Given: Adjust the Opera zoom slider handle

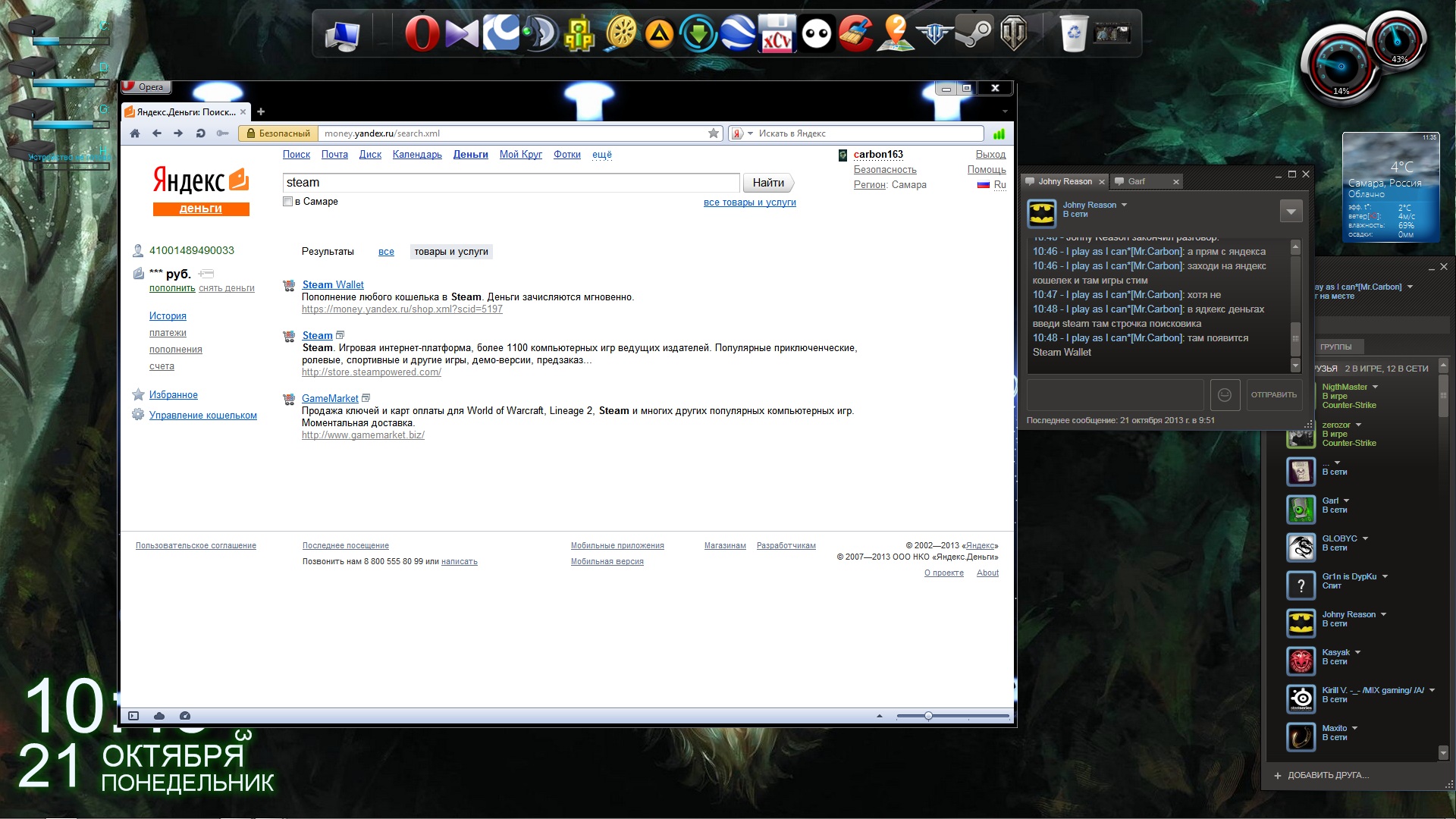Looking at the screenshot, I should coord(928,716).
